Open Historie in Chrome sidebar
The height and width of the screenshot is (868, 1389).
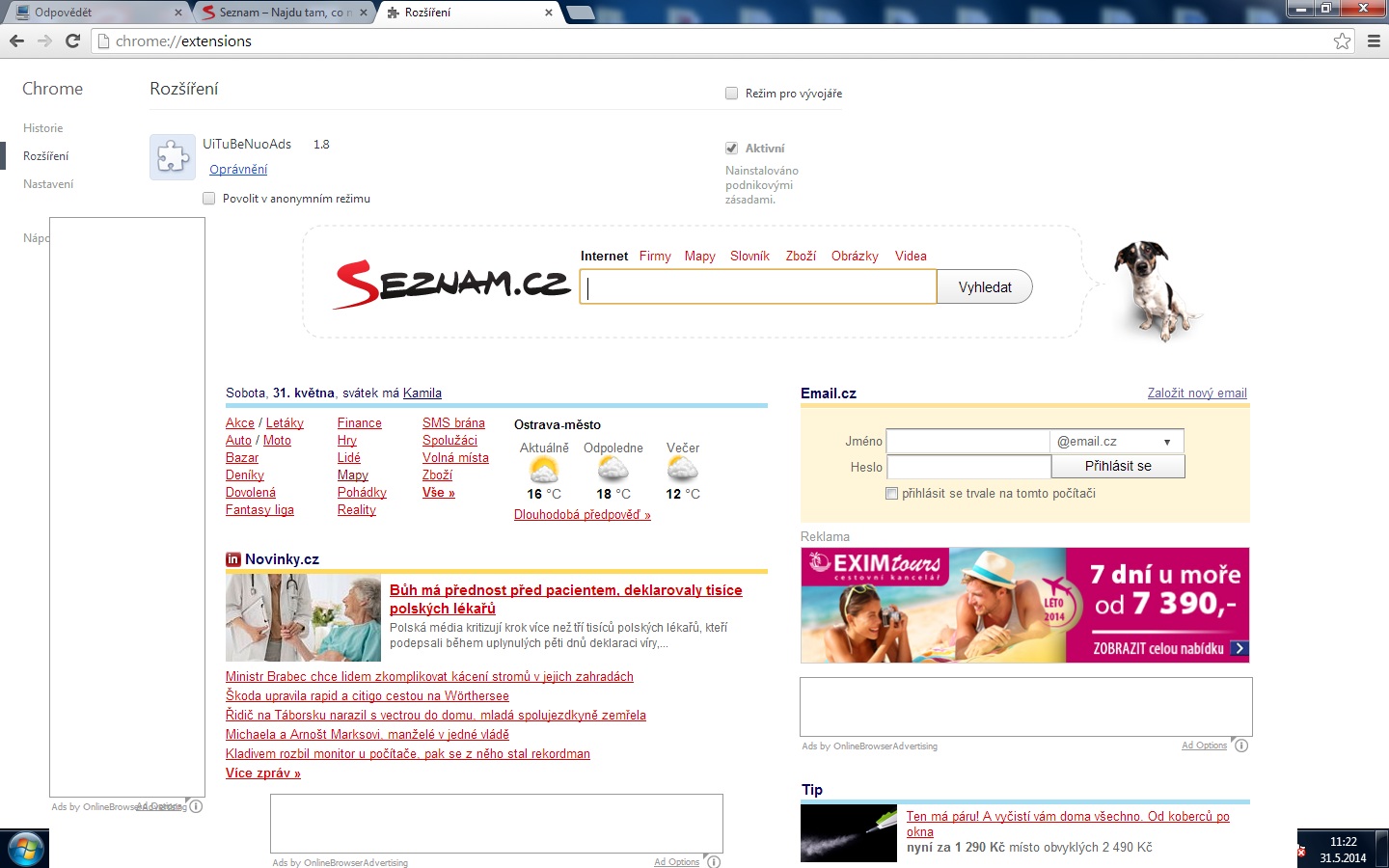coord(43,128)
